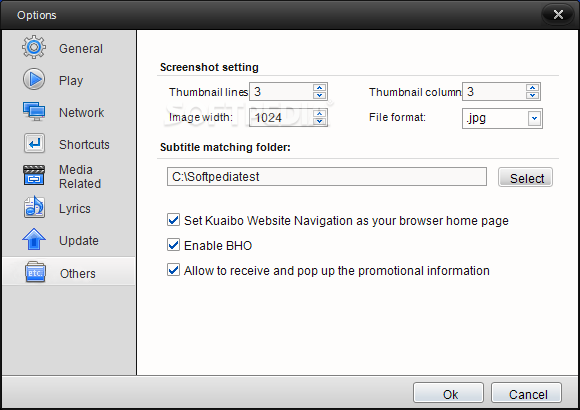Expand the File format dropdown
The width and height of the screenshot is (580, 410).
coord(534,118)
